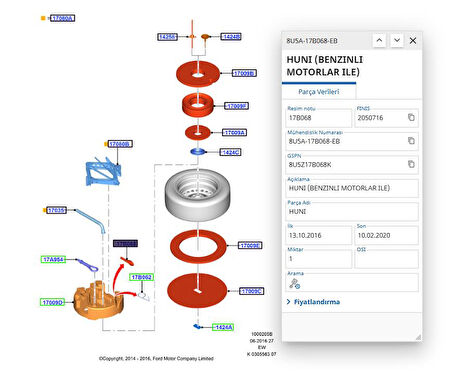This screenshot has height=374, width=452.
Task: Close the part details panel
Action: coord(413,40)
